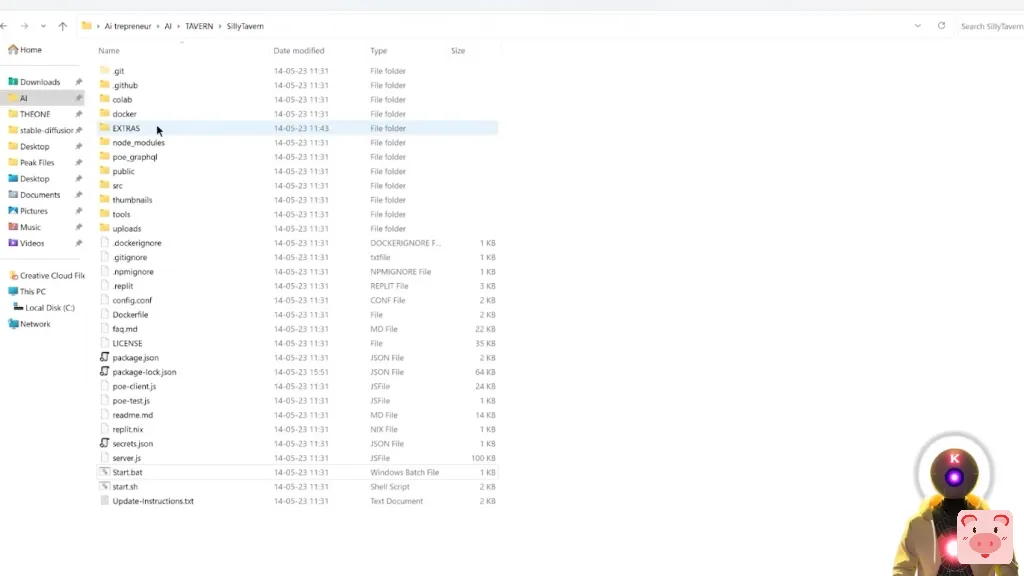Open the address bar history dropdown
This screenshot has width=1024, height=576.
click(918, 26)
